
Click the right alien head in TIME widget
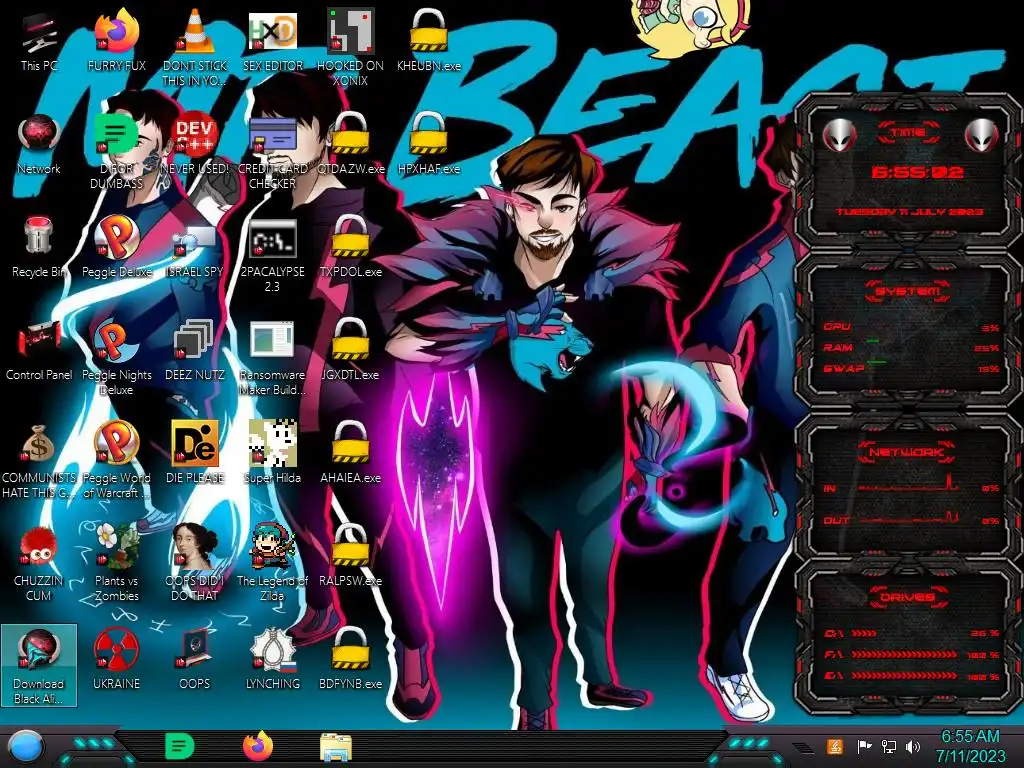click(981, 136)
